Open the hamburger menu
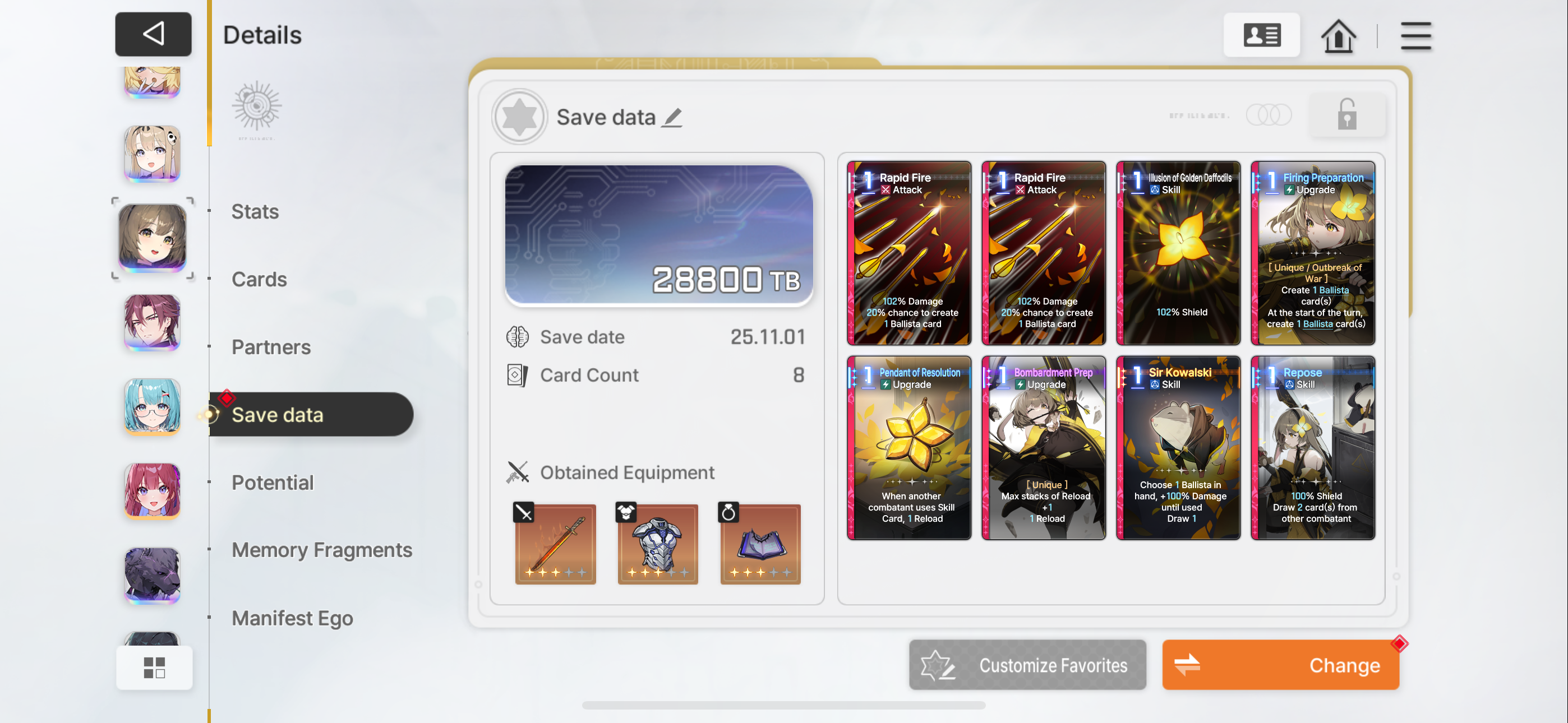Viewport: 1568px width, 723px height. click(1416, 36)
